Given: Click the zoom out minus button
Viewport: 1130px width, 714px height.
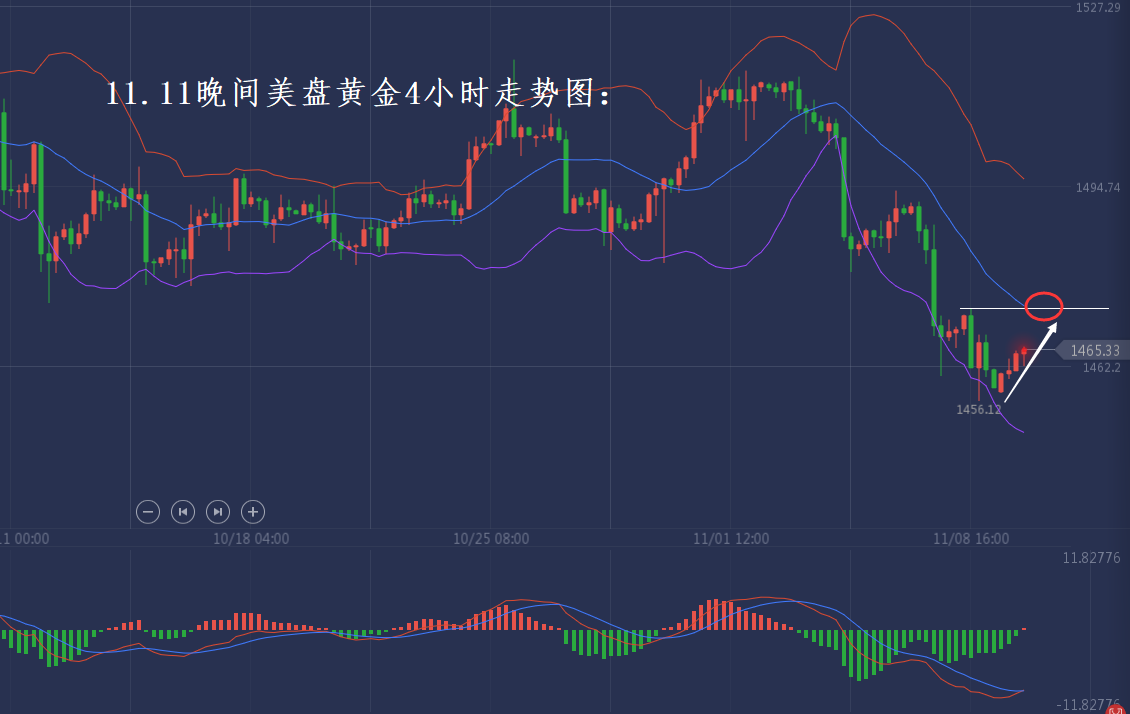Looking at the screenshot, I should (x=148, y=512).
